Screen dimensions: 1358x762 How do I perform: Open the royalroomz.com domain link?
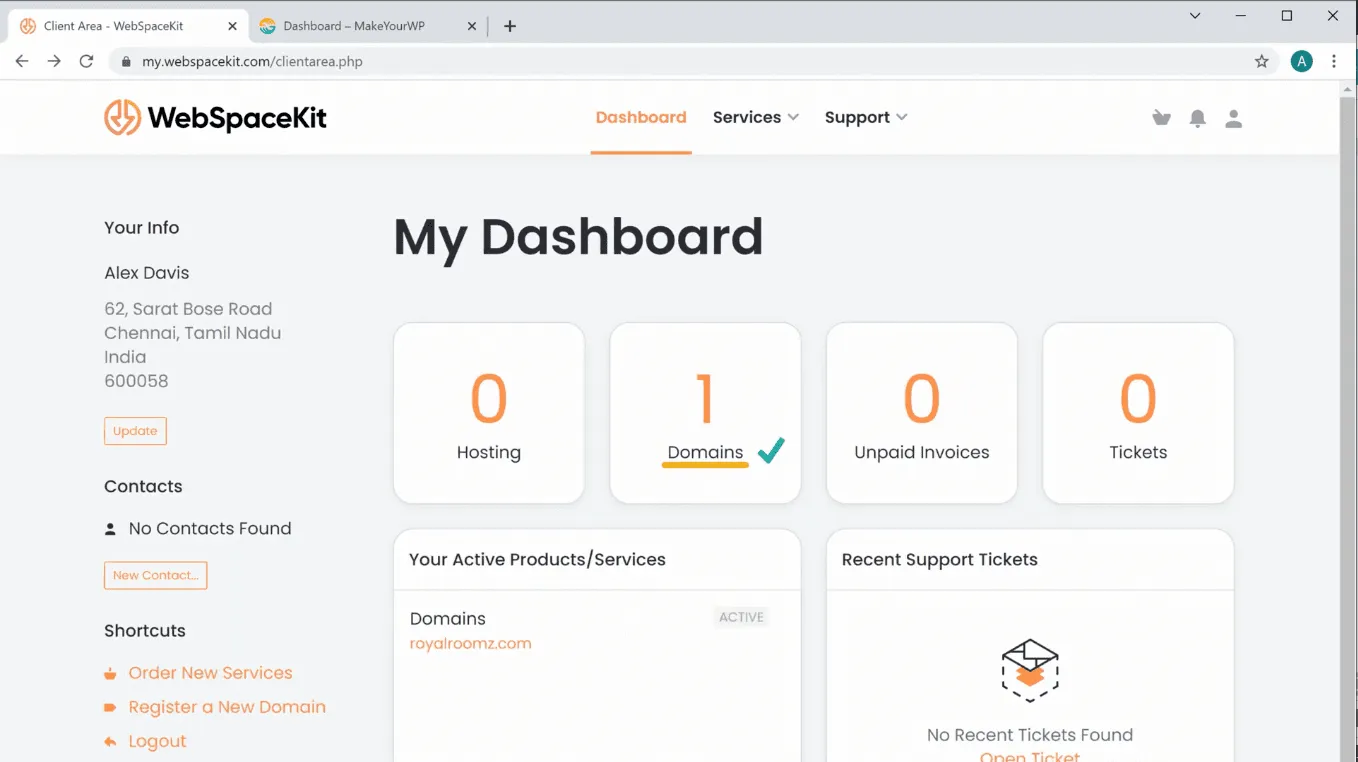tap(470, 644)
